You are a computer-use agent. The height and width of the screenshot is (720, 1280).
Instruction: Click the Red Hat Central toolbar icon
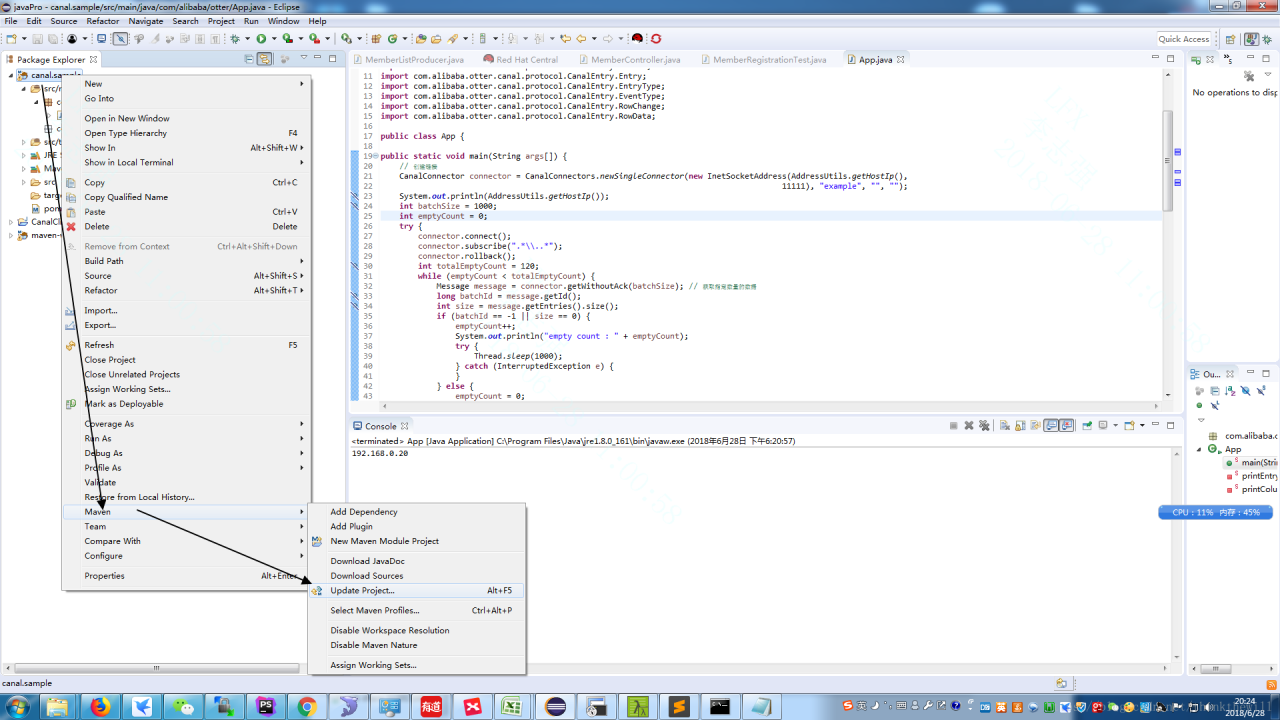638,39
